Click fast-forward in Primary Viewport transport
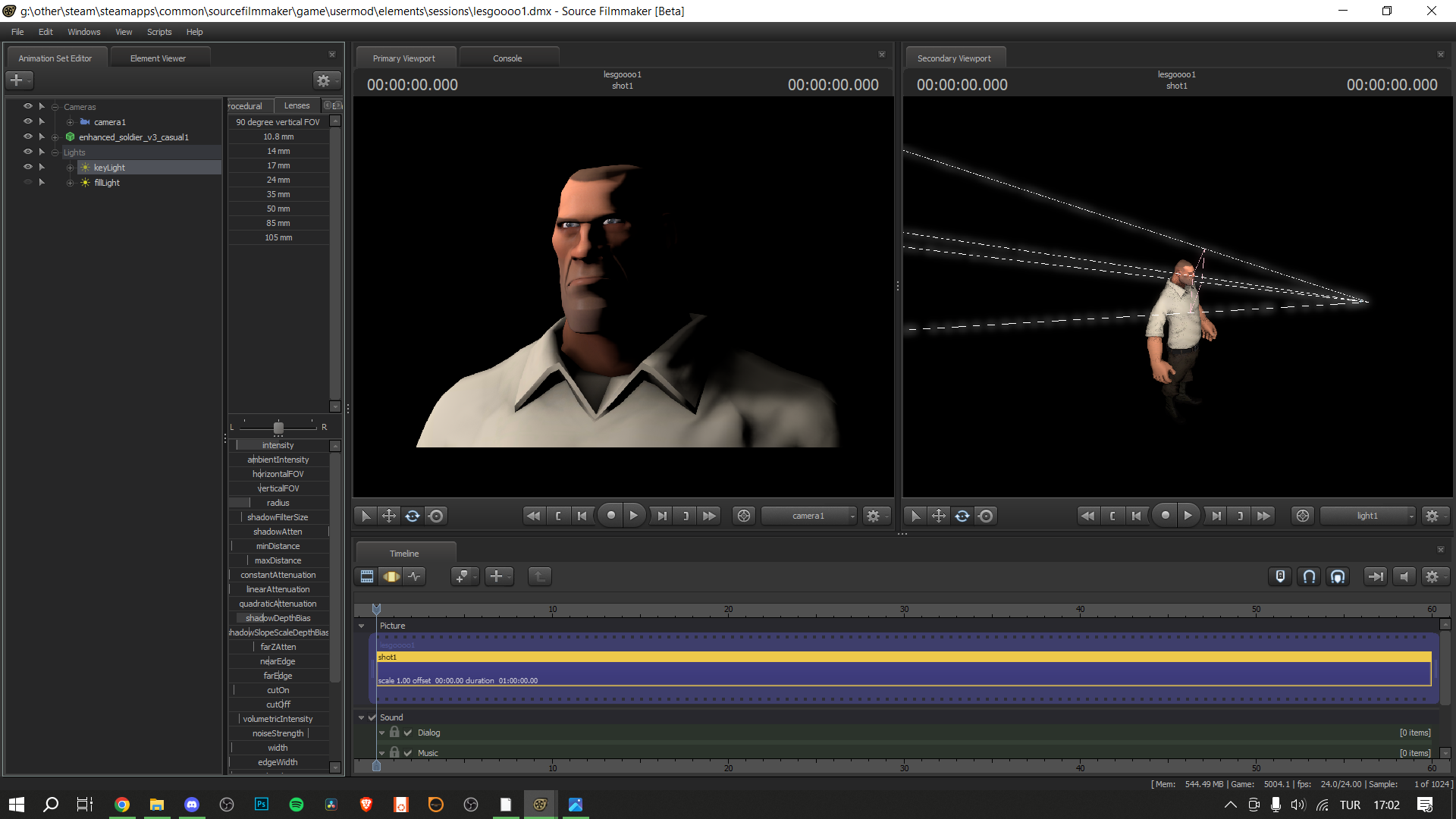The height and width of the screenshot is (819, 1456). (x=709, y=516)
